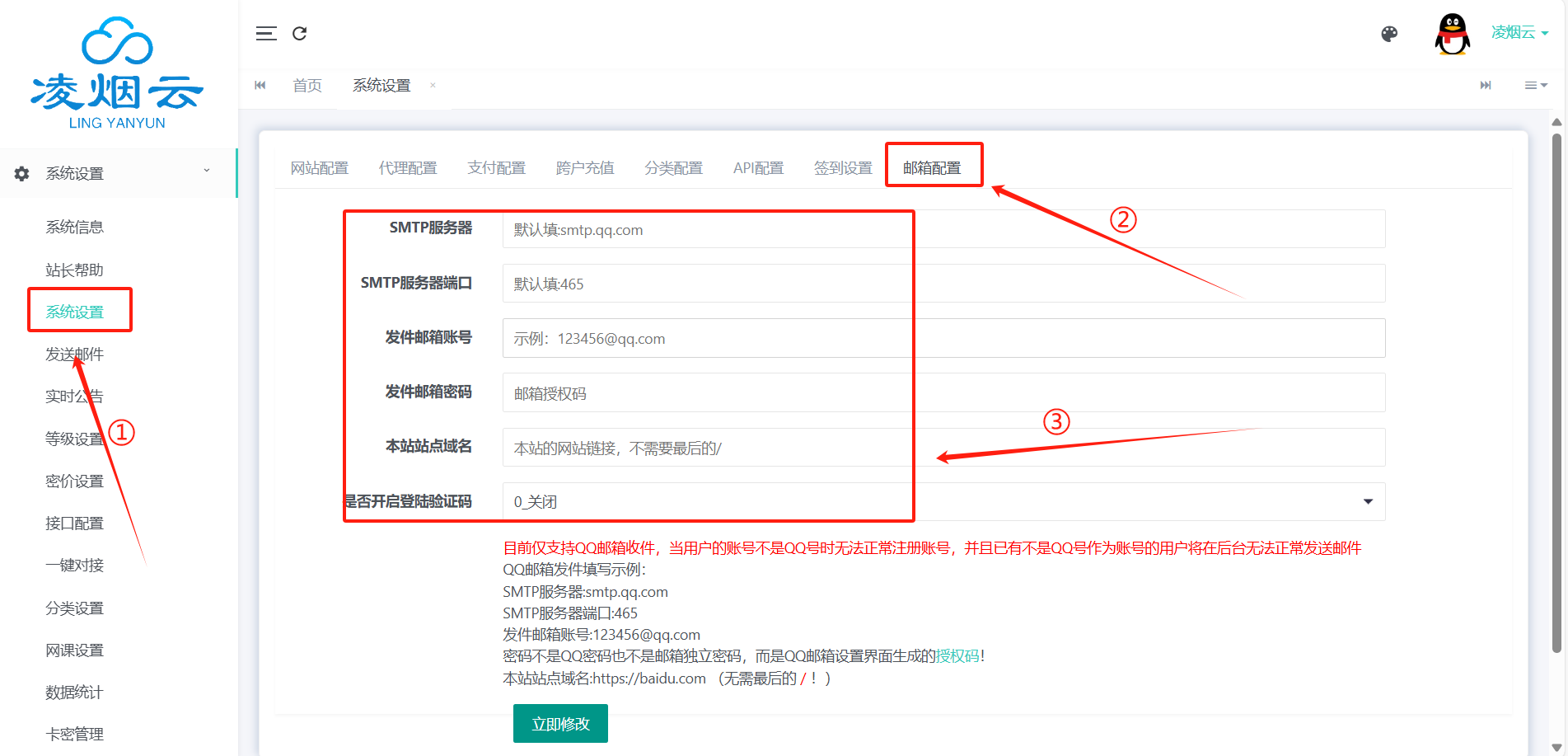1568x756 pixels.
Task: Click the 立即修改 submit button
Action: click(x=560, y=724)
